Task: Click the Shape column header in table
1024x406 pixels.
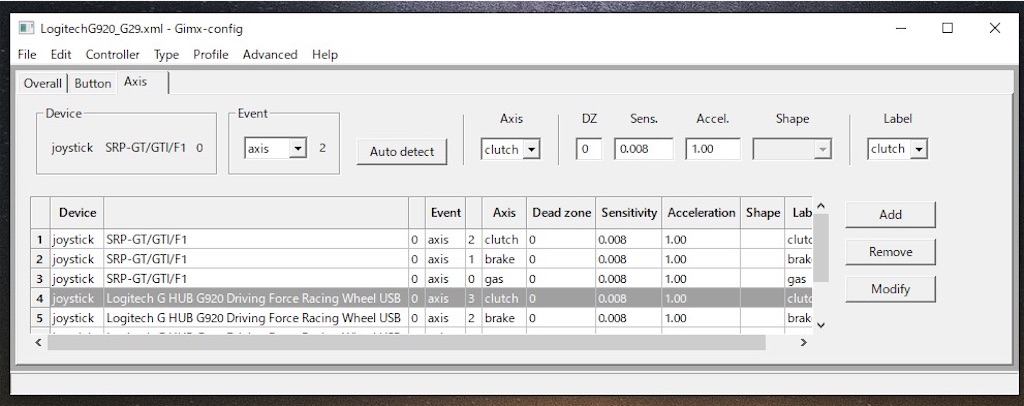Action: point(763,213)
